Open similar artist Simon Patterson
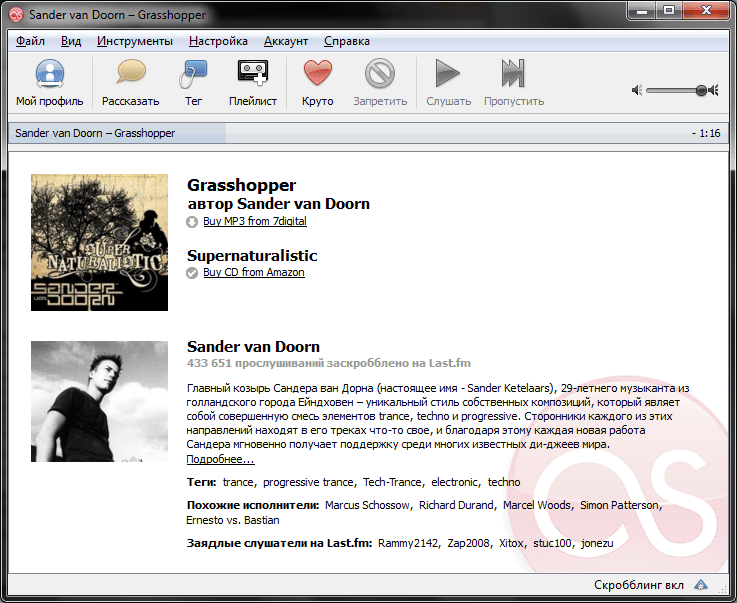The image size is (737, 603). click(x=619, y=505)
